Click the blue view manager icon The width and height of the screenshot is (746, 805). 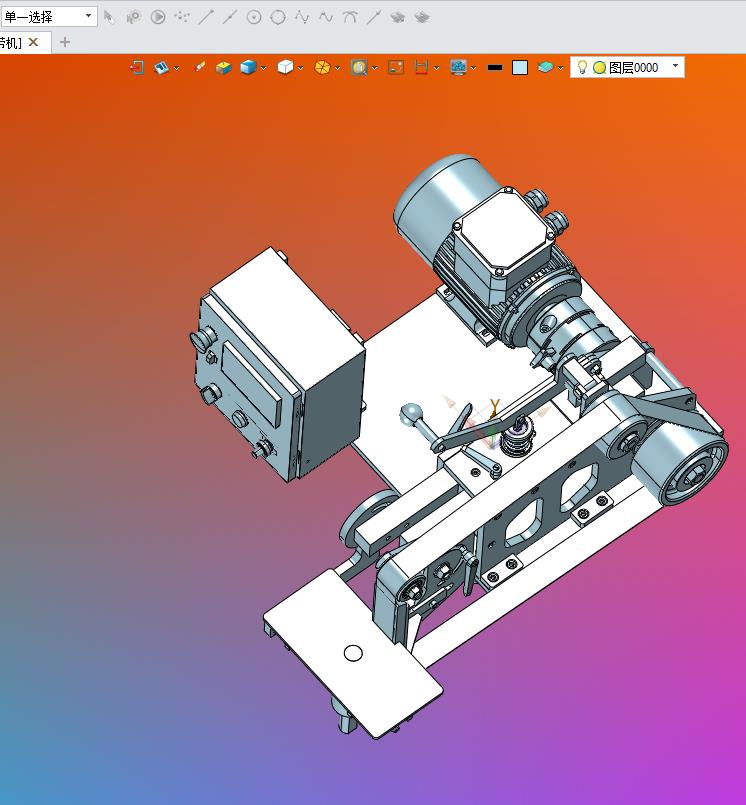tap(161, 67)
